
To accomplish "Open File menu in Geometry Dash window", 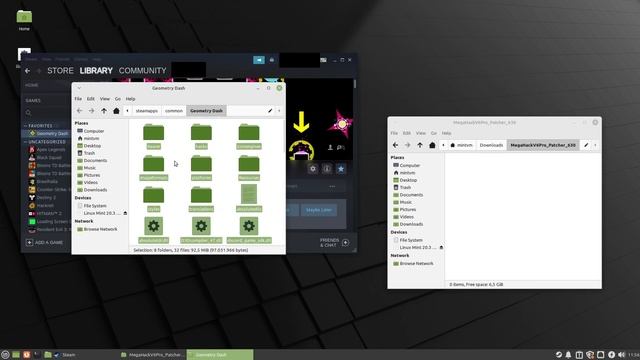I will (x=78, y=99).
